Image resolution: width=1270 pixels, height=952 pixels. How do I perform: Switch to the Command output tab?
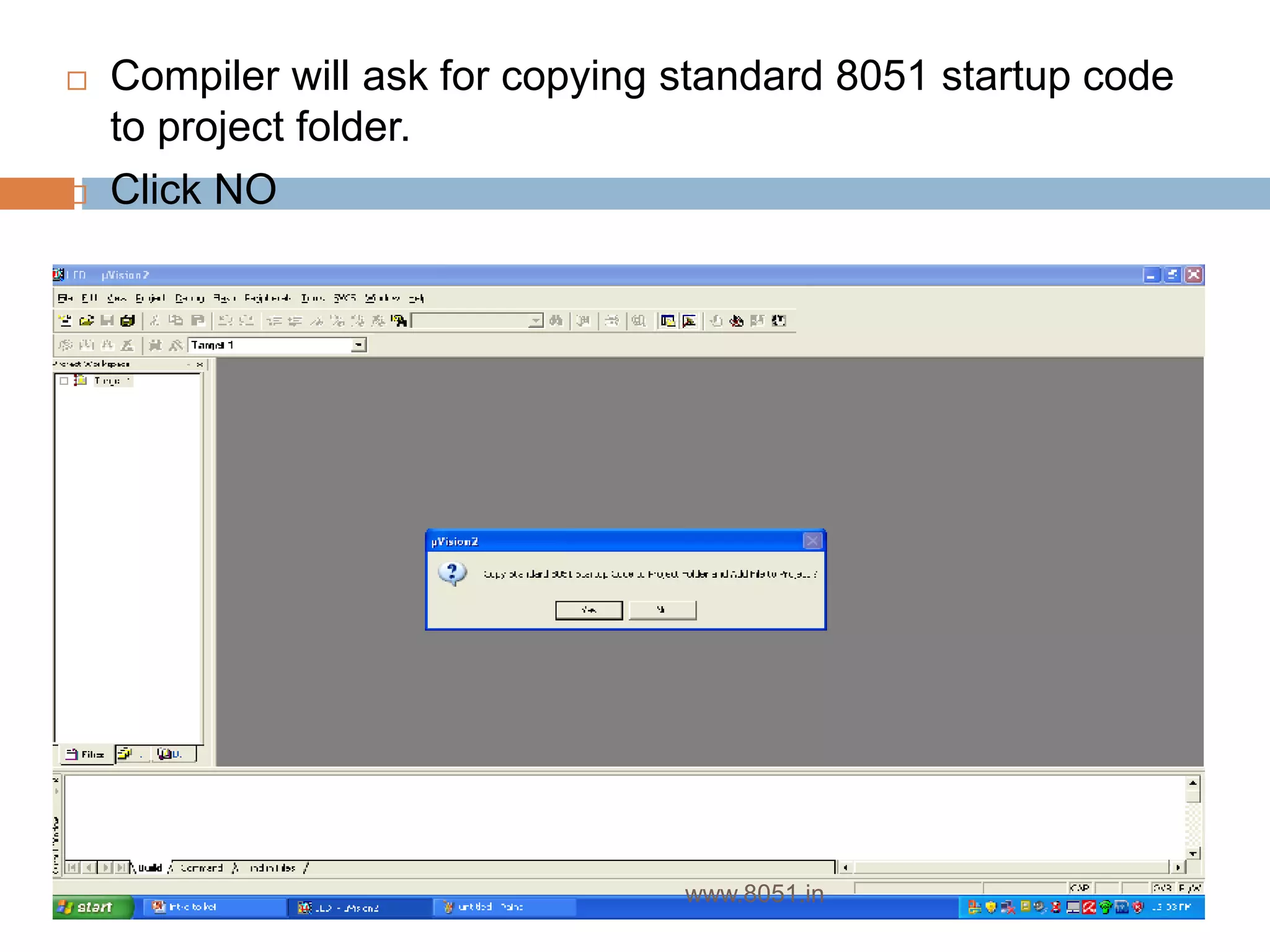(x=201, y=868)
